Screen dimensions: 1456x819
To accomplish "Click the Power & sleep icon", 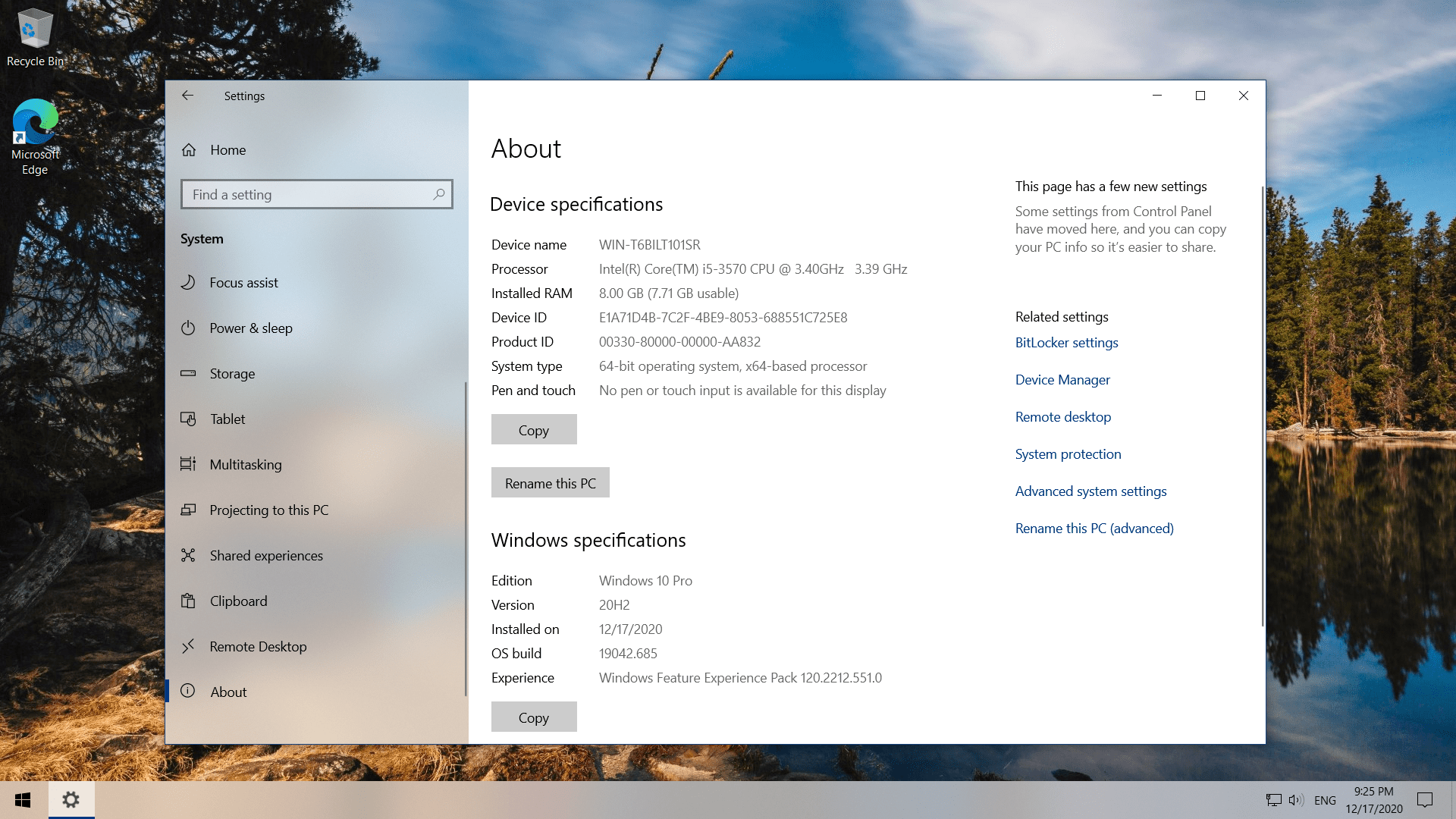I will (188, 328).
